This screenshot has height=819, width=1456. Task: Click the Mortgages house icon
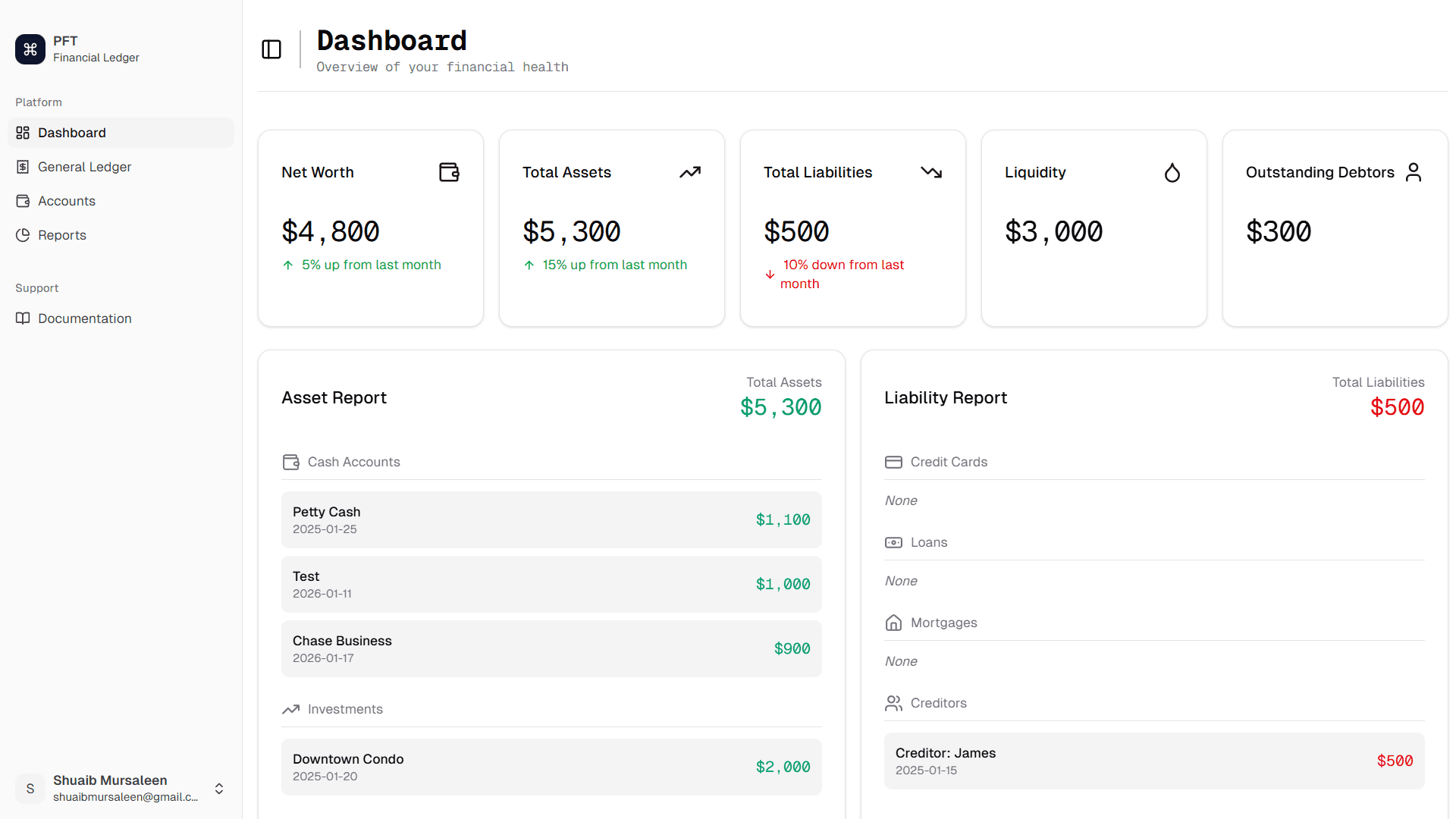coord(893,623)
